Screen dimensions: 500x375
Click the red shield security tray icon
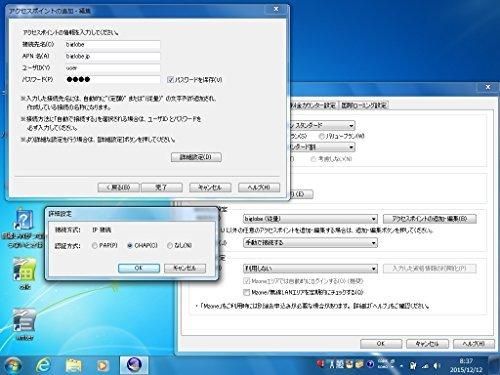(x=321, y=364)
